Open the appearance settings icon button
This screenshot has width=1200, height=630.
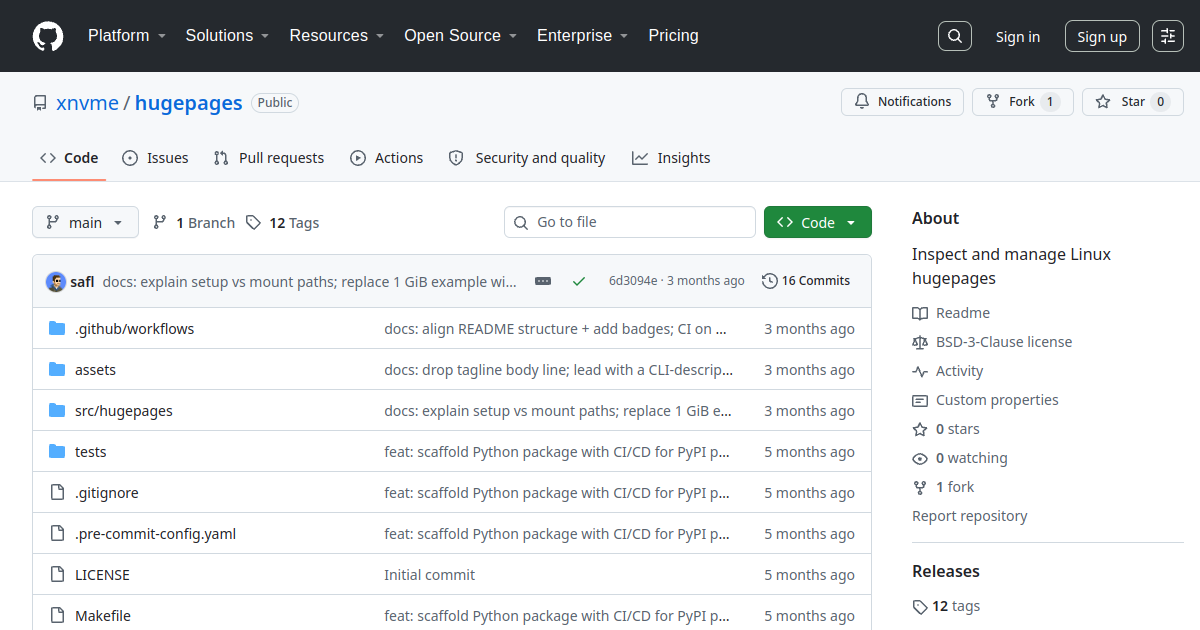click(1168, 36)
